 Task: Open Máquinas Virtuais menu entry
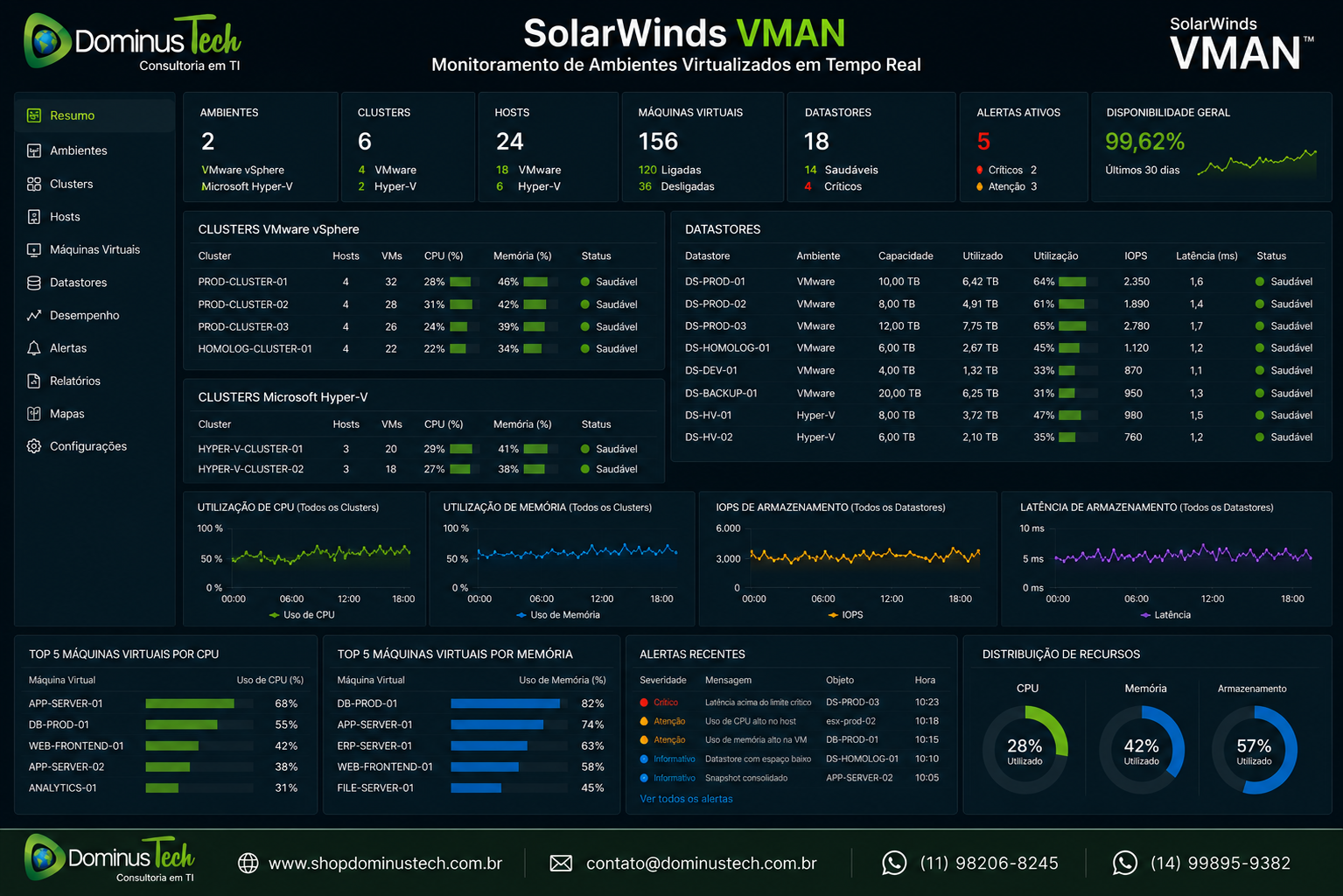(94, 249)
